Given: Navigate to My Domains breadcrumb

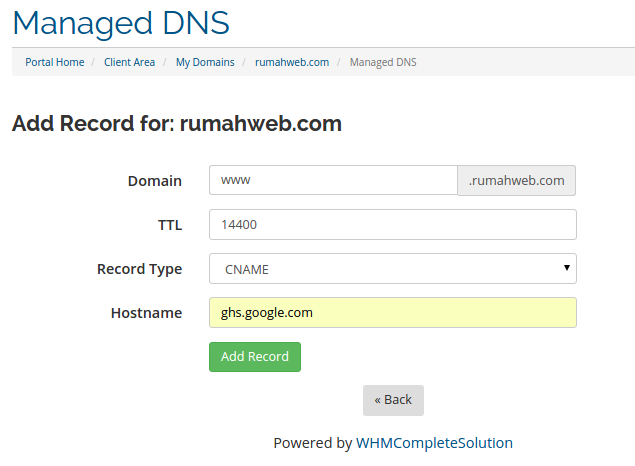Looking at the screenshot, I should point(205,62).
